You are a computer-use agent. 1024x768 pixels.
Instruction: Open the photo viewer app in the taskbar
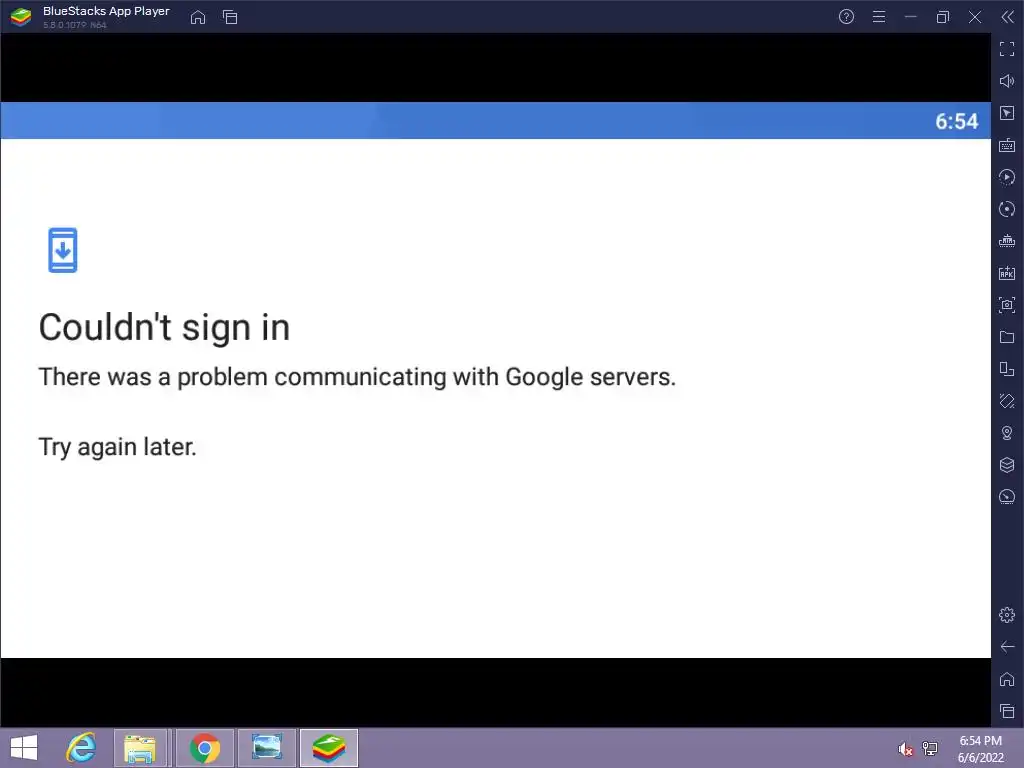[x=267, y=748]
